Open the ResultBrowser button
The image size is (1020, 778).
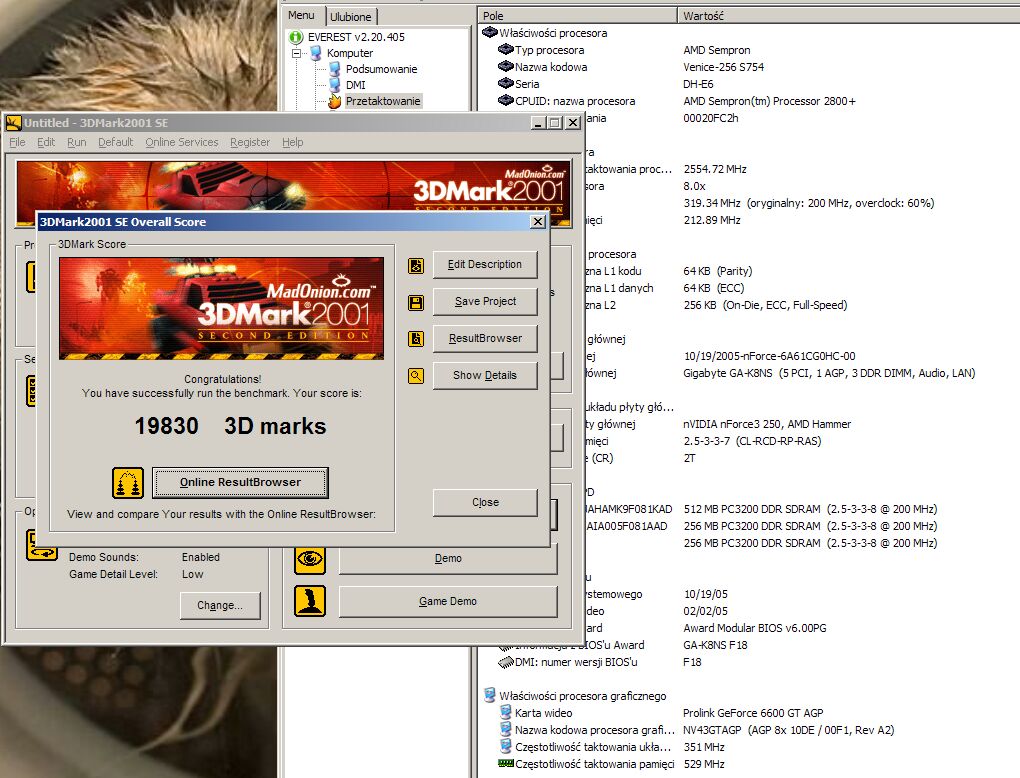485,338
